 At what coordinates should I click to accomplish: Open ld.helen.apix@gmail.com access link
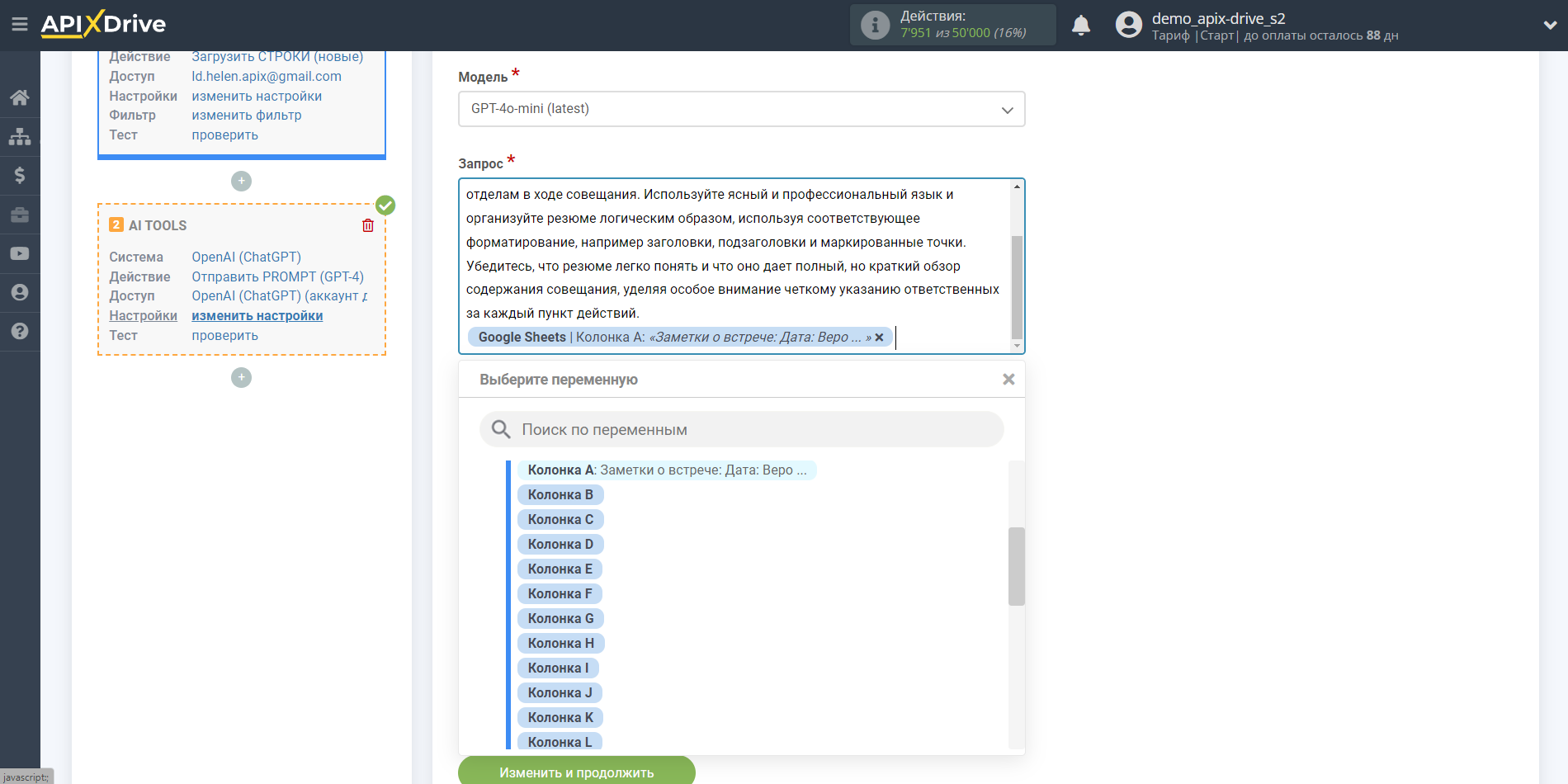[x=266, y=76]
